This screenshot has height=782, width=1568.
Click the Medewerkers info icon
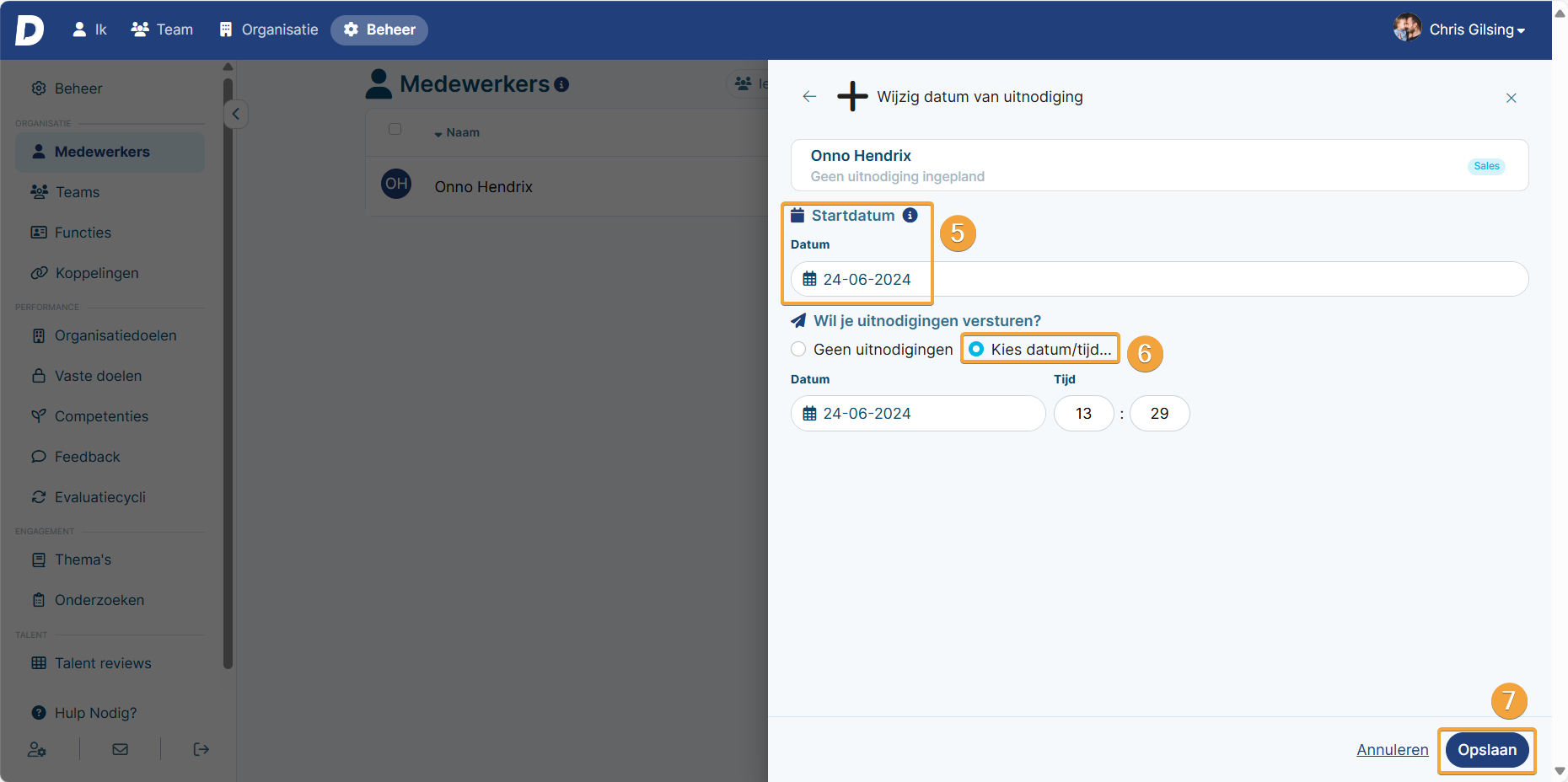coord(561,84)
